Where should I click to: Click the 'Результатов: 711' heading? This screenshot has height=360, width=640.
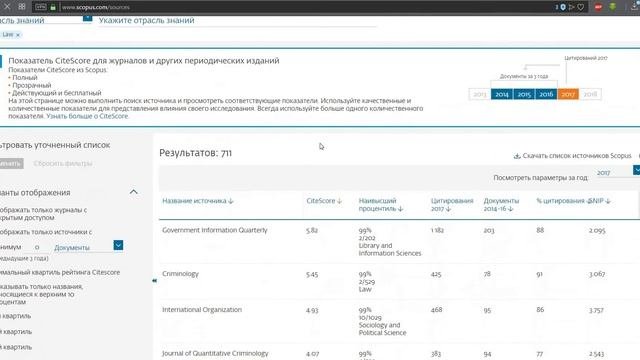196,153
